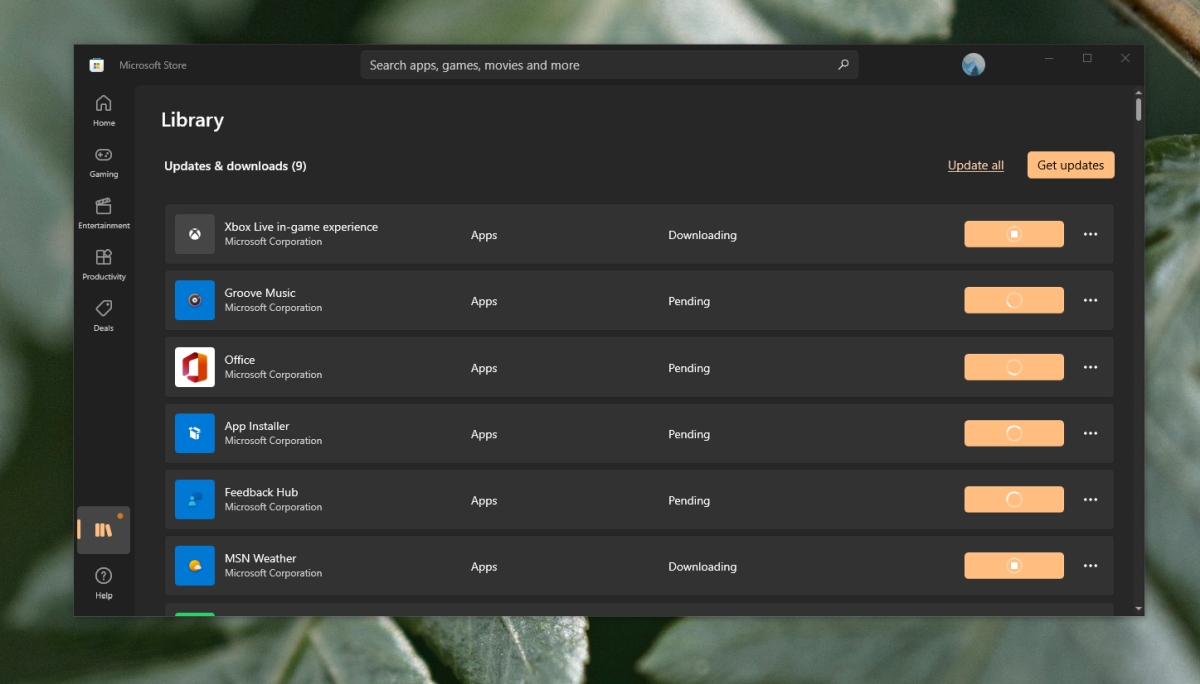Click the App Installer app icon

pos(195,433)
